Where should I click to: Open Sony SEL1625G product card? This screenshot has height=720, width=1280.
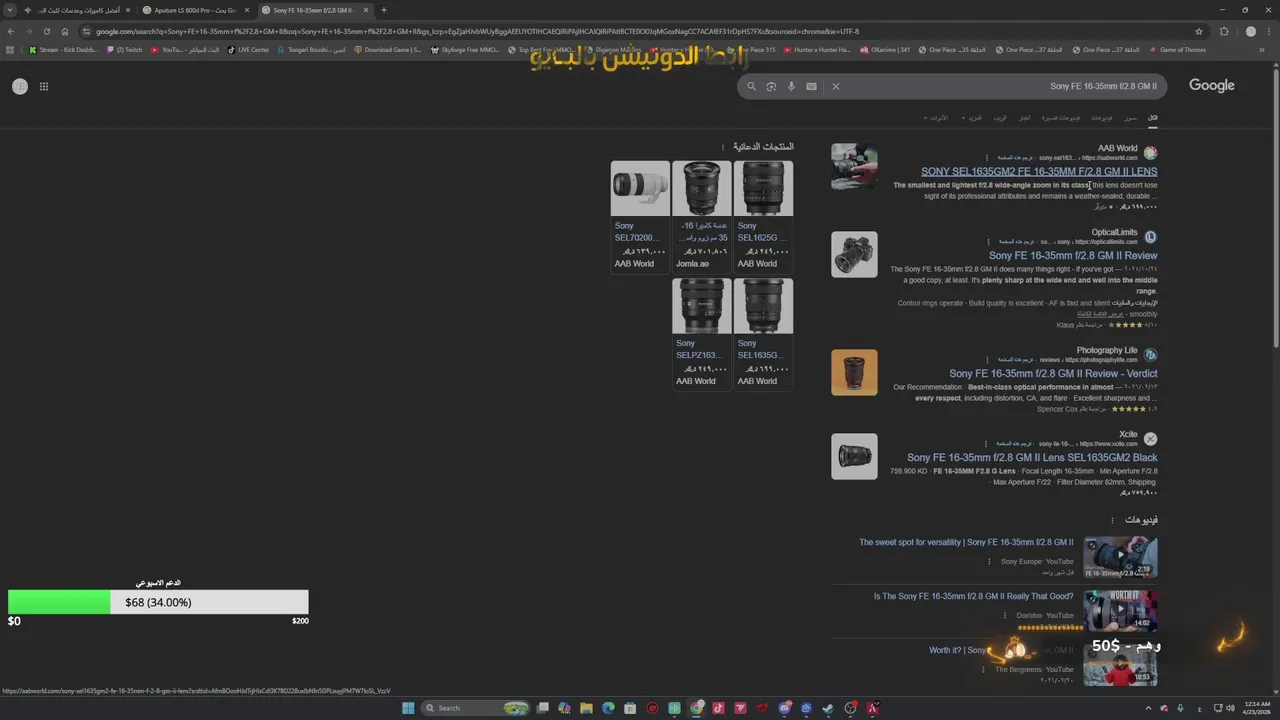pyautogui.click(x=763, y=216)
